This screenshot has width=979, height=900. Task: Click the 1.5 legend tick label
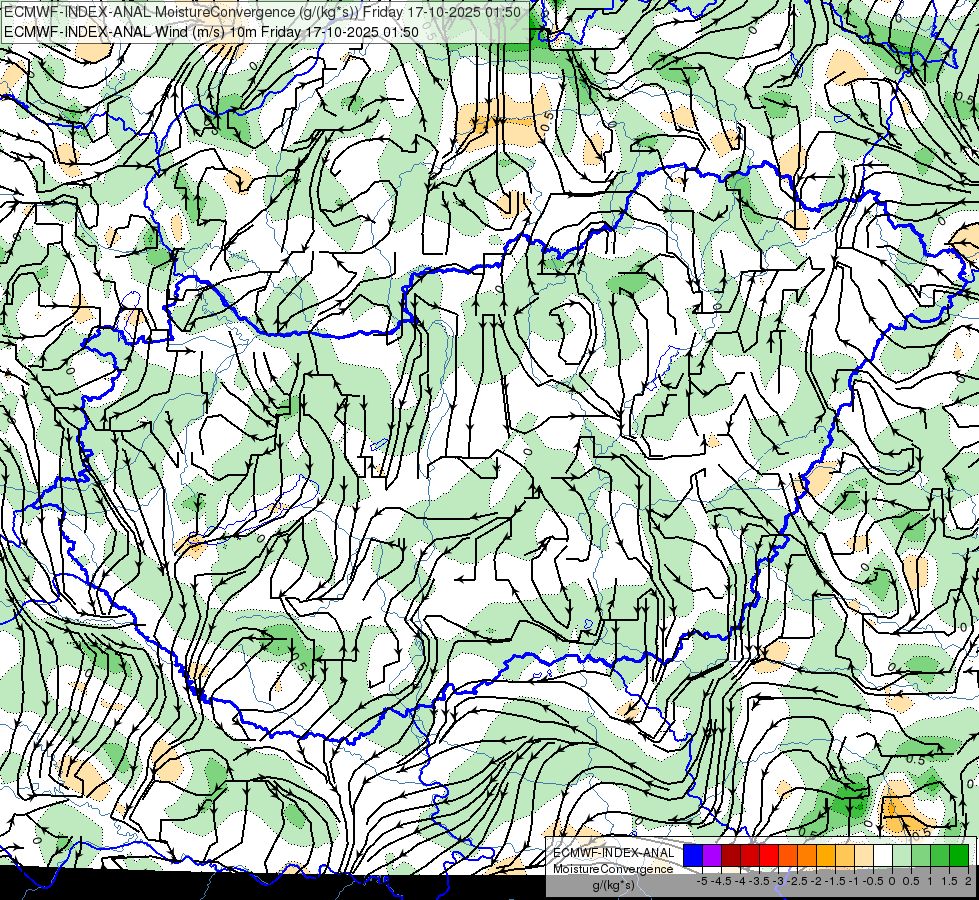[x=949, y=881]
